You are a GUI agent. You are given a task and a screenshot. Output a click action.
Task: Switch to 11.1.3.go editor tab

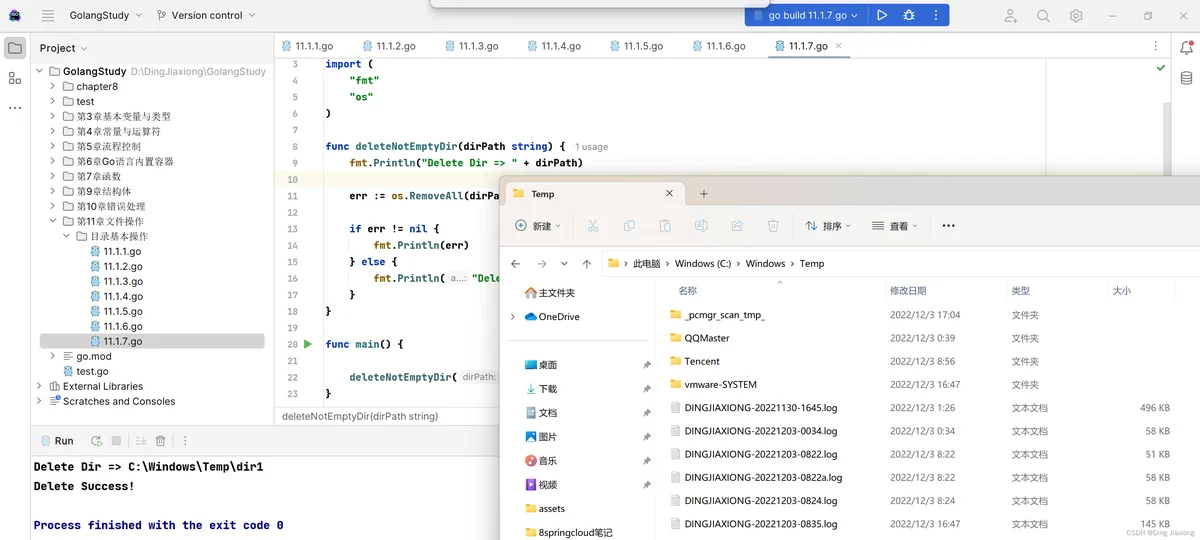(x=471, y=46)
